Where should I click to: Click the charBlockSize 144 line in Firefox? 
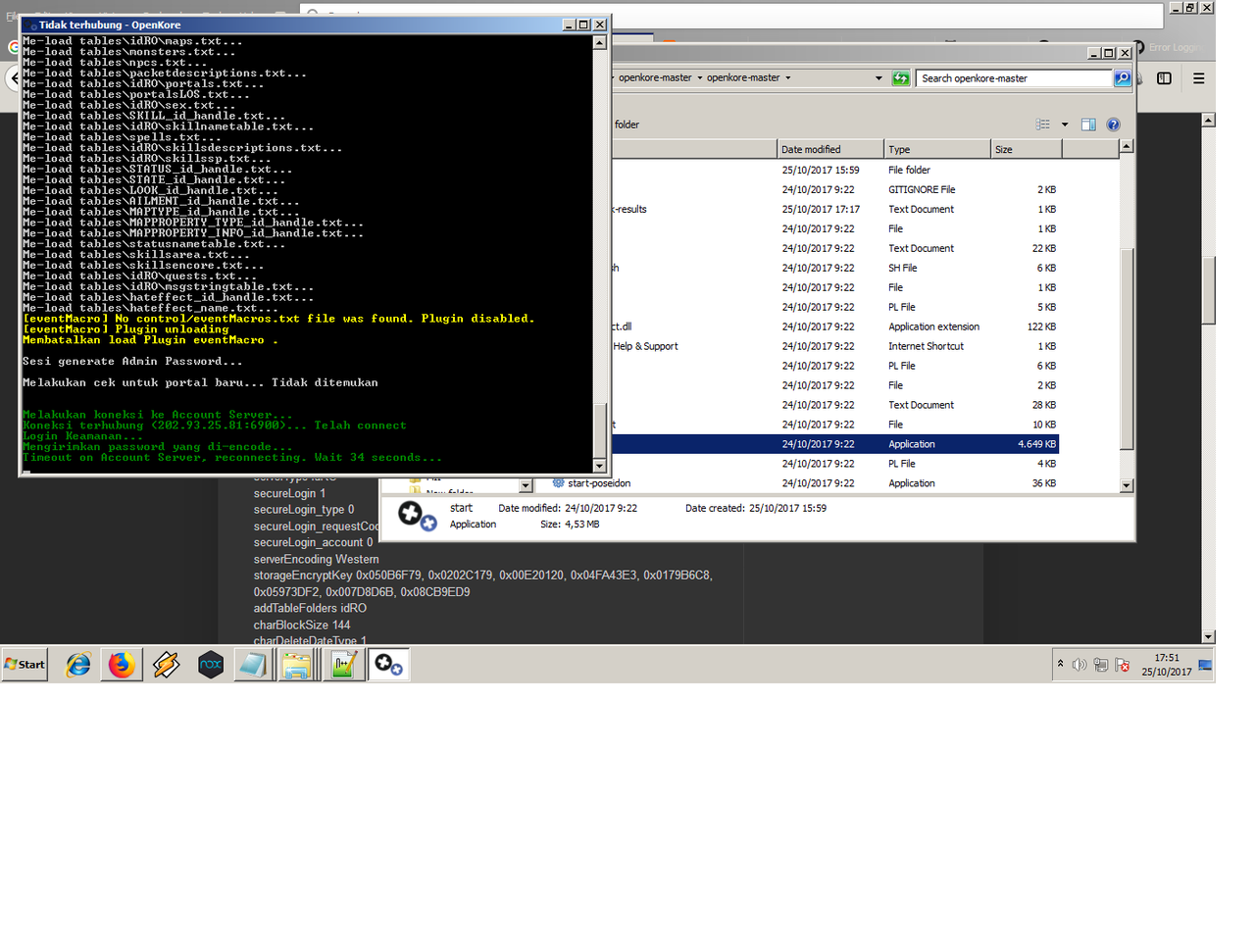tap(301, 626)
